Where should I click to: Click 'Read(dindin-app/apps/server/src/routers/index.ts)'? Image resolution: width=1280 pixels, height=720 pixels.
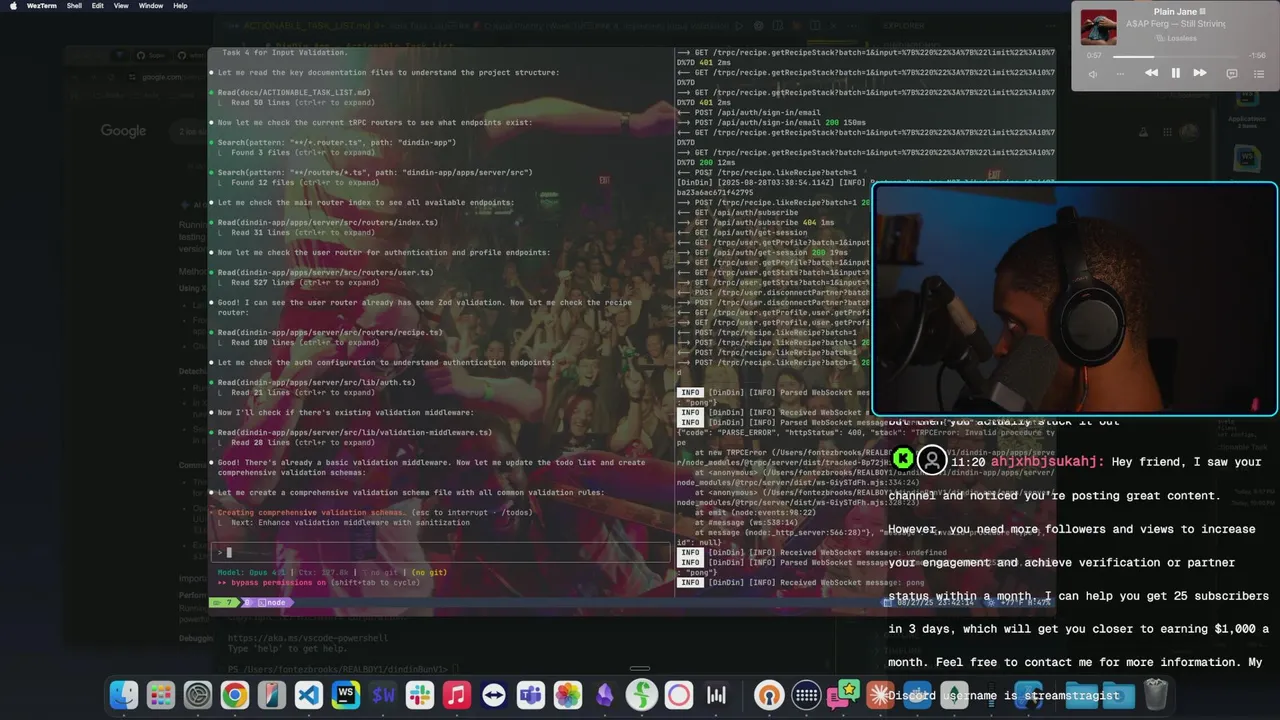(328, 222)
